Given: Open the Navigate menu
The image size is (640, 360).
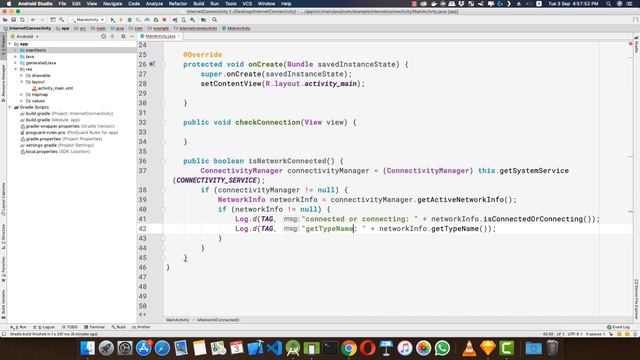Looking at the screenshot, I should point(112,4).
